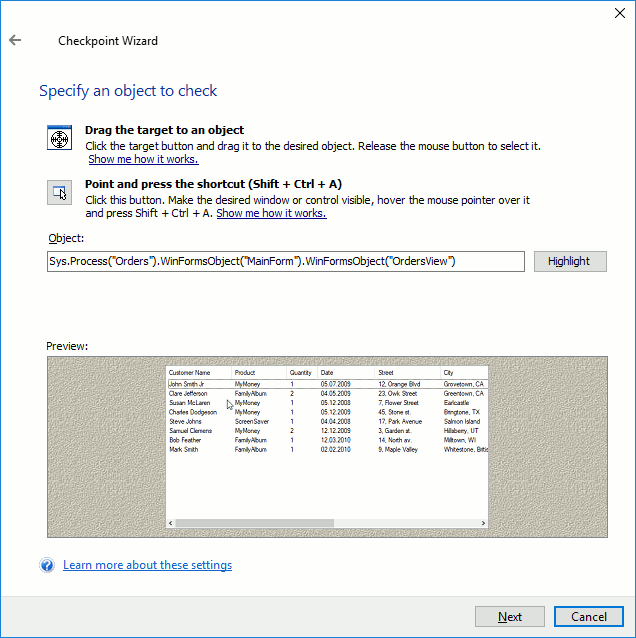Click the 'Quantity' column header in preview
Screen dimensions: 636x638
tap(302, 373)
